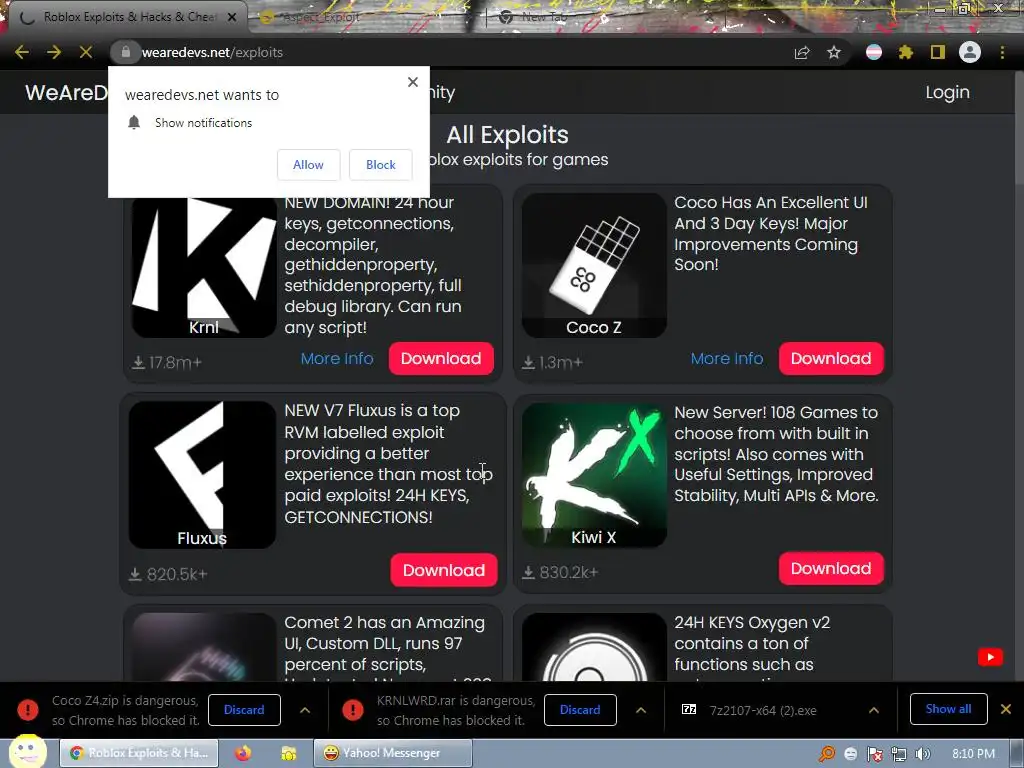Viewport: 1024px width, 768px height.
Task: Click the Oxygen v2 thumbnail
Action: click(594, 647)
